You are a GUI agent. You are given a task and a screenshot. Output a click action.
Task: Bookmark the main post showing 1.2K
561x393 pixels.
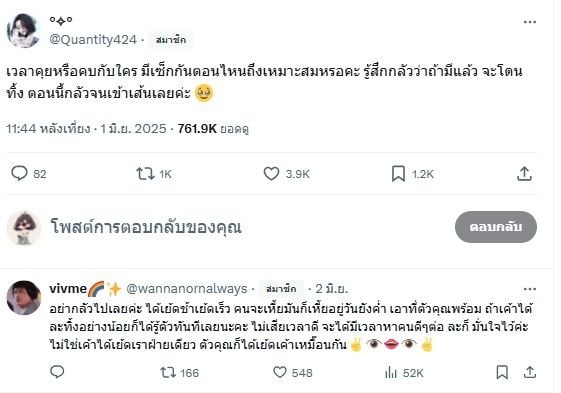click(398, 174)
